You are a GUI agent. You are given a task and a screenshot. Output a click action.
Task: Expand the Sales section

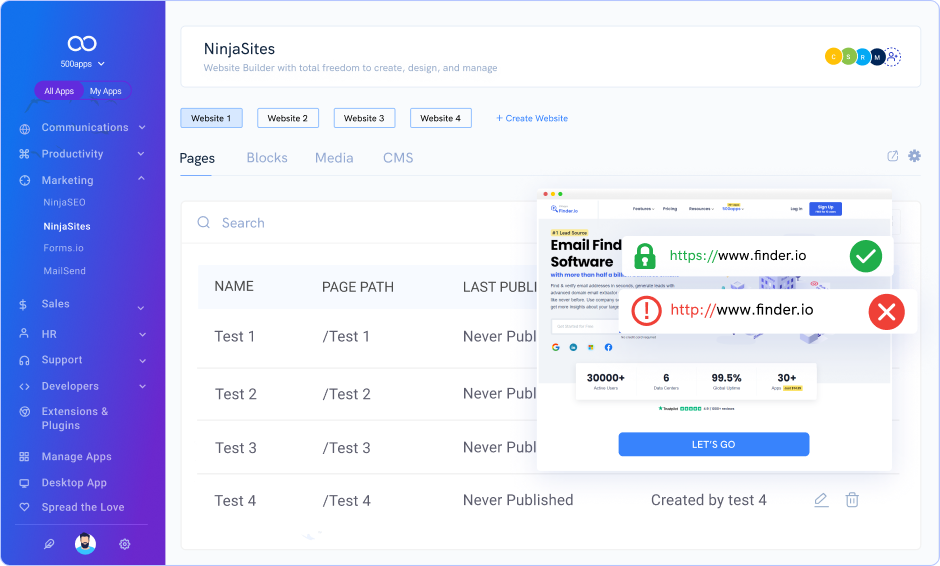[x=142, y=304]
